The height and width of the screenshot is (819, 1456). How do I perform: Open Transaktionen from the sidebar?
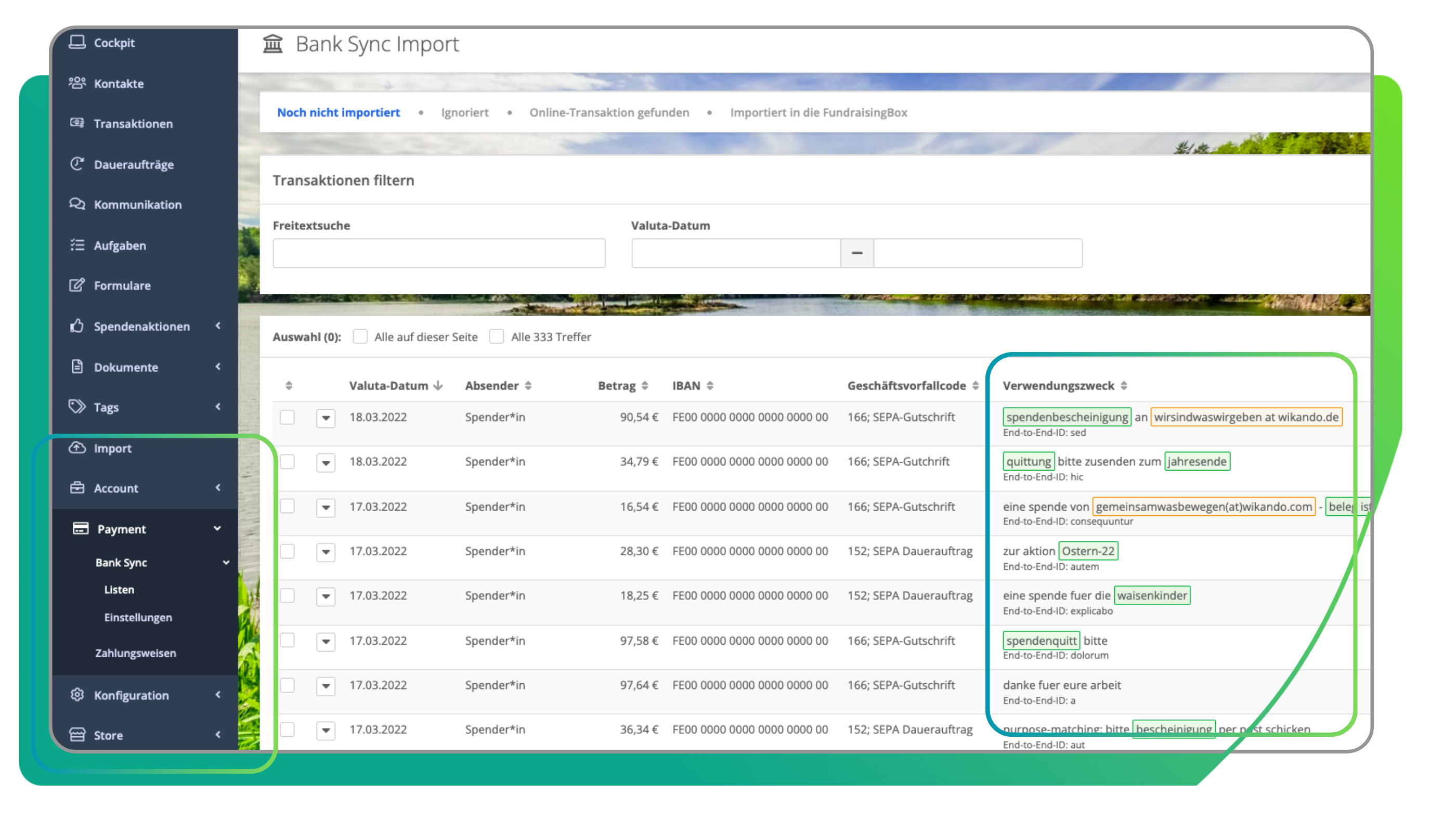(134, 124)
